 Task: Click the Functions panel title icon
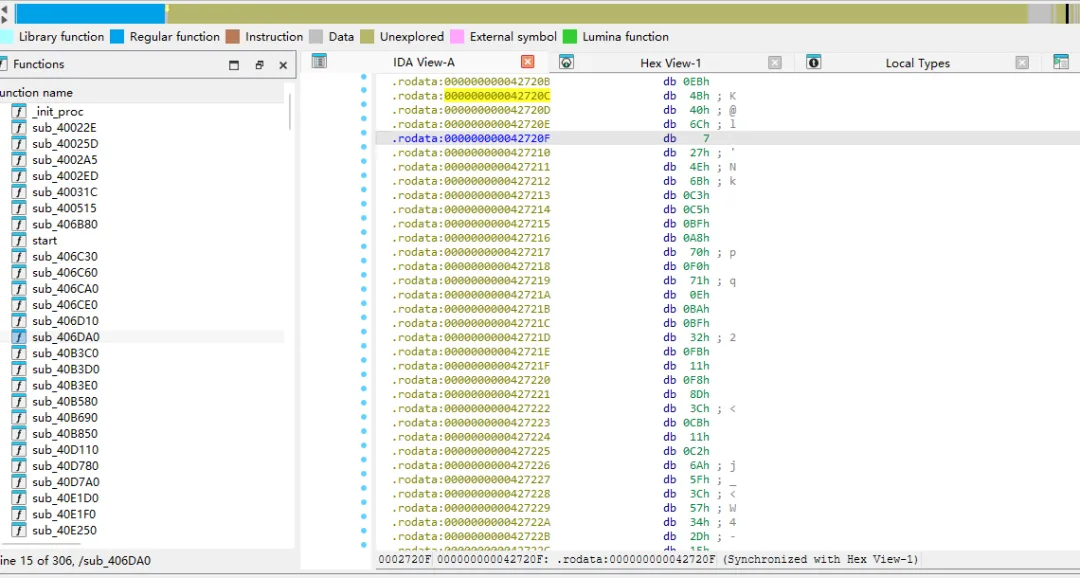coord(3,63)
